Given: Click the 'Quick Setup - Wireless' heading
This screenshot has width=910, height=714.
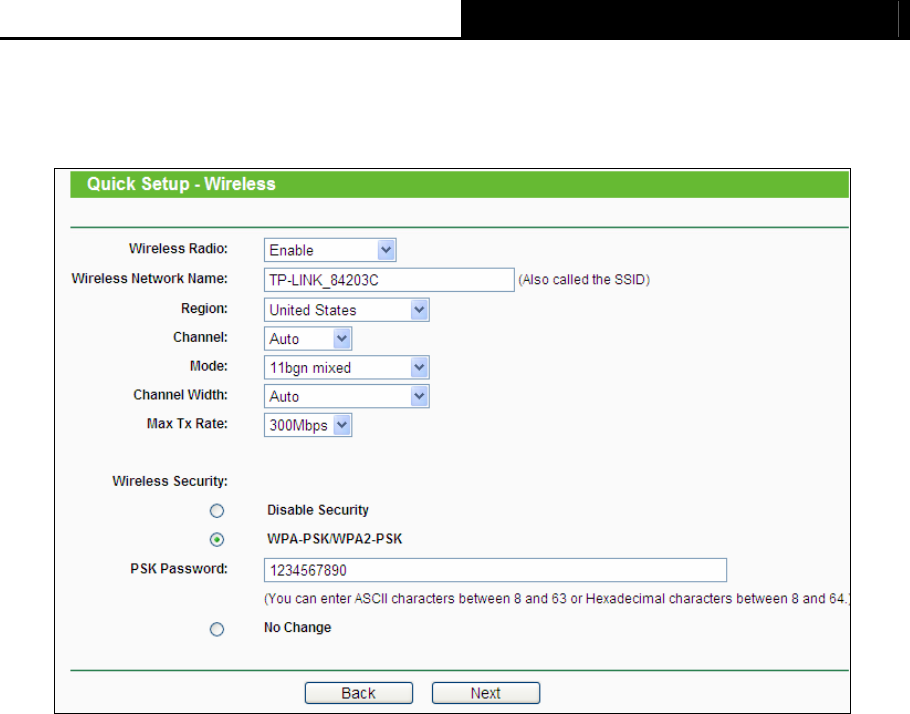Looking at the screenshot, I should (181, 184).
